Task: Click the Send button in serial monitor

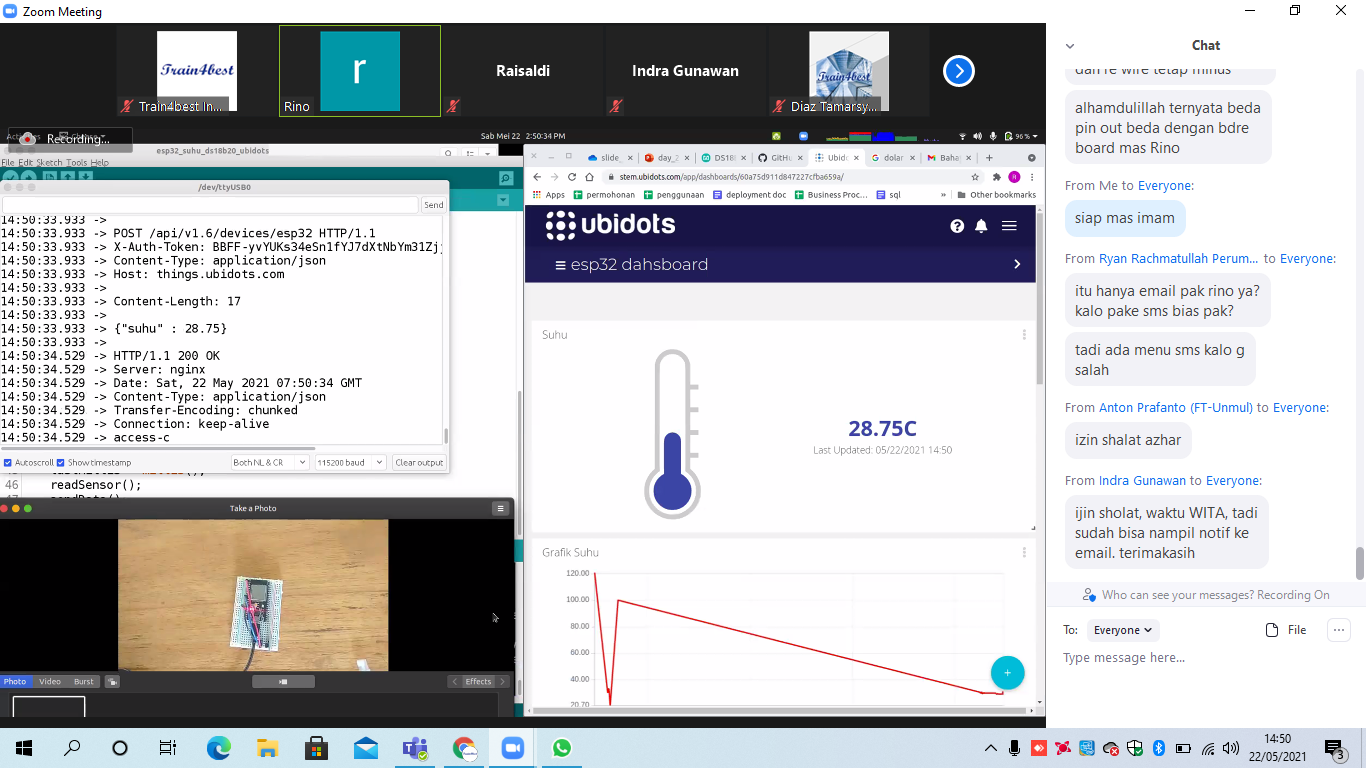Action: tap(433, 205)
